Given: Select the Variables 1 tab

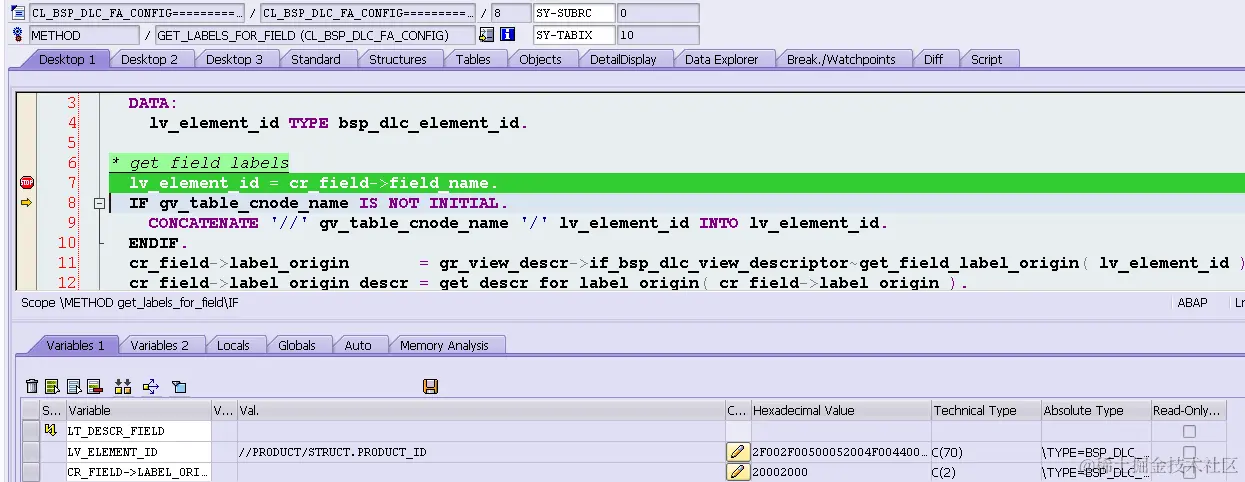Looking at the screenshot, I should click(x=75, y=345).
